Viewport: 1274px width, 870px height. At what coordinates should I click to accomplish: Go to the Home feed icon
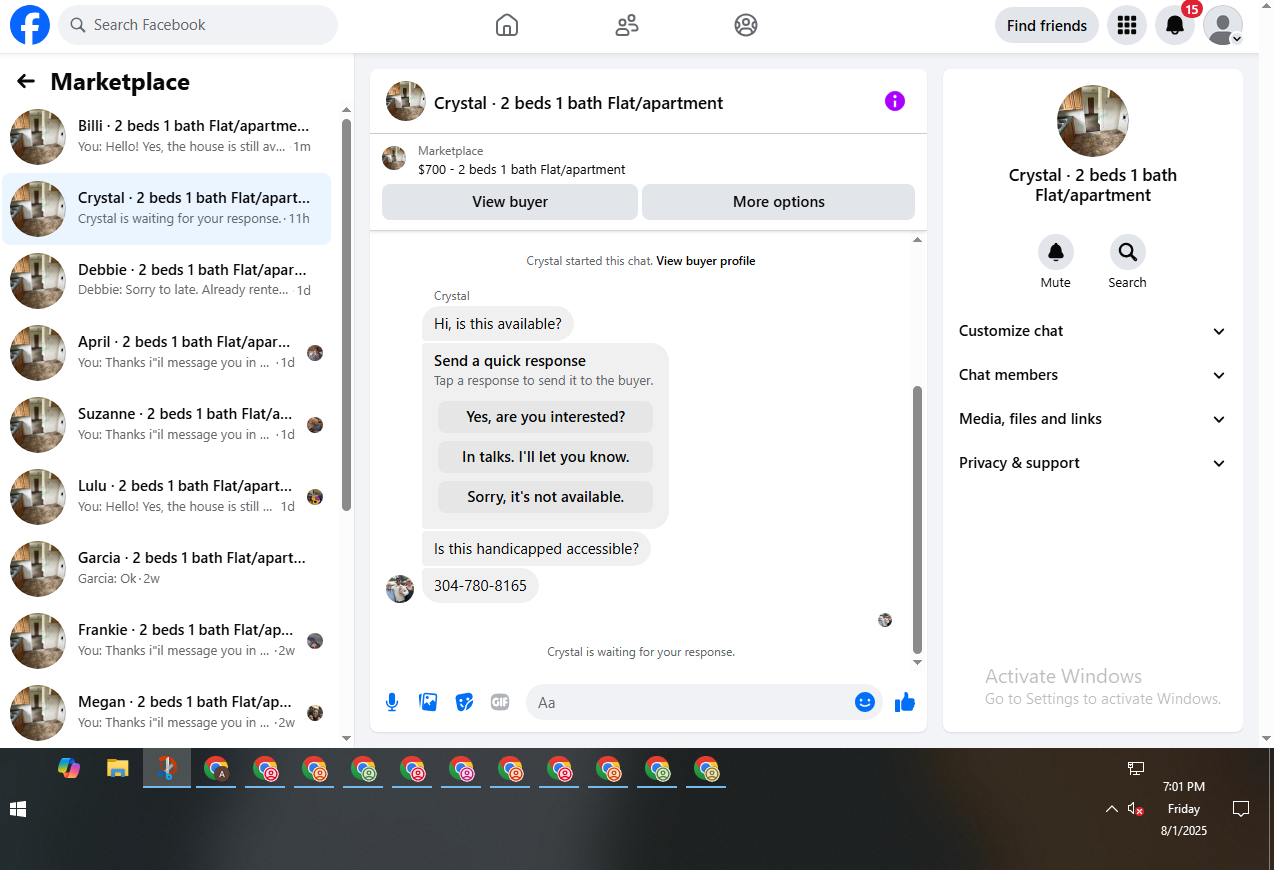tap(507, 25)
